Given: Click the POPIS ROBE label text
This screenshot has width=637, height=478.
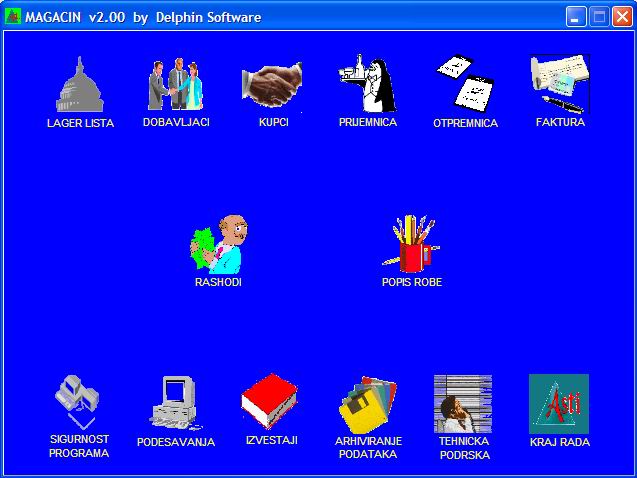Looking at the screenshot, I should pos(412,282).
